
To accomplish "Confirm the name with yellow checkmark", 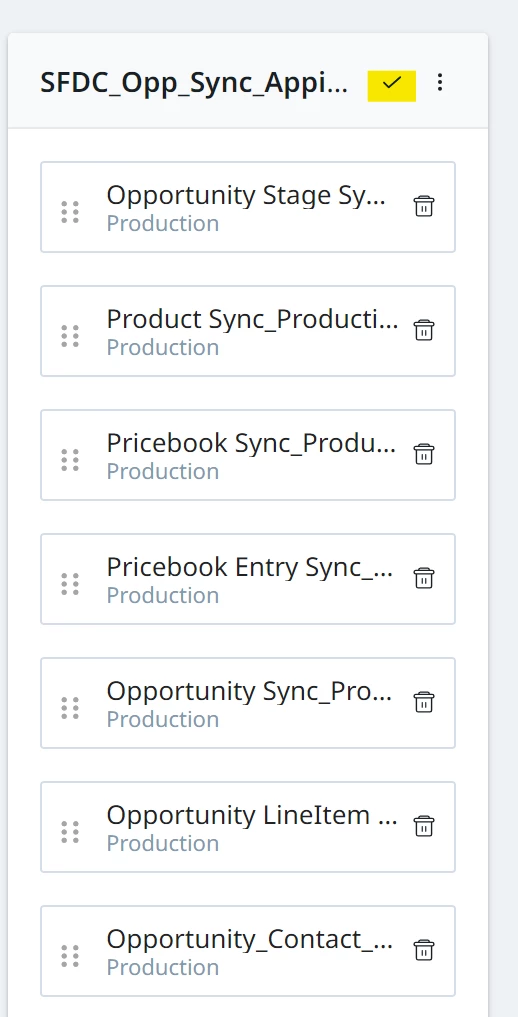I will click(x=392, y=86).
